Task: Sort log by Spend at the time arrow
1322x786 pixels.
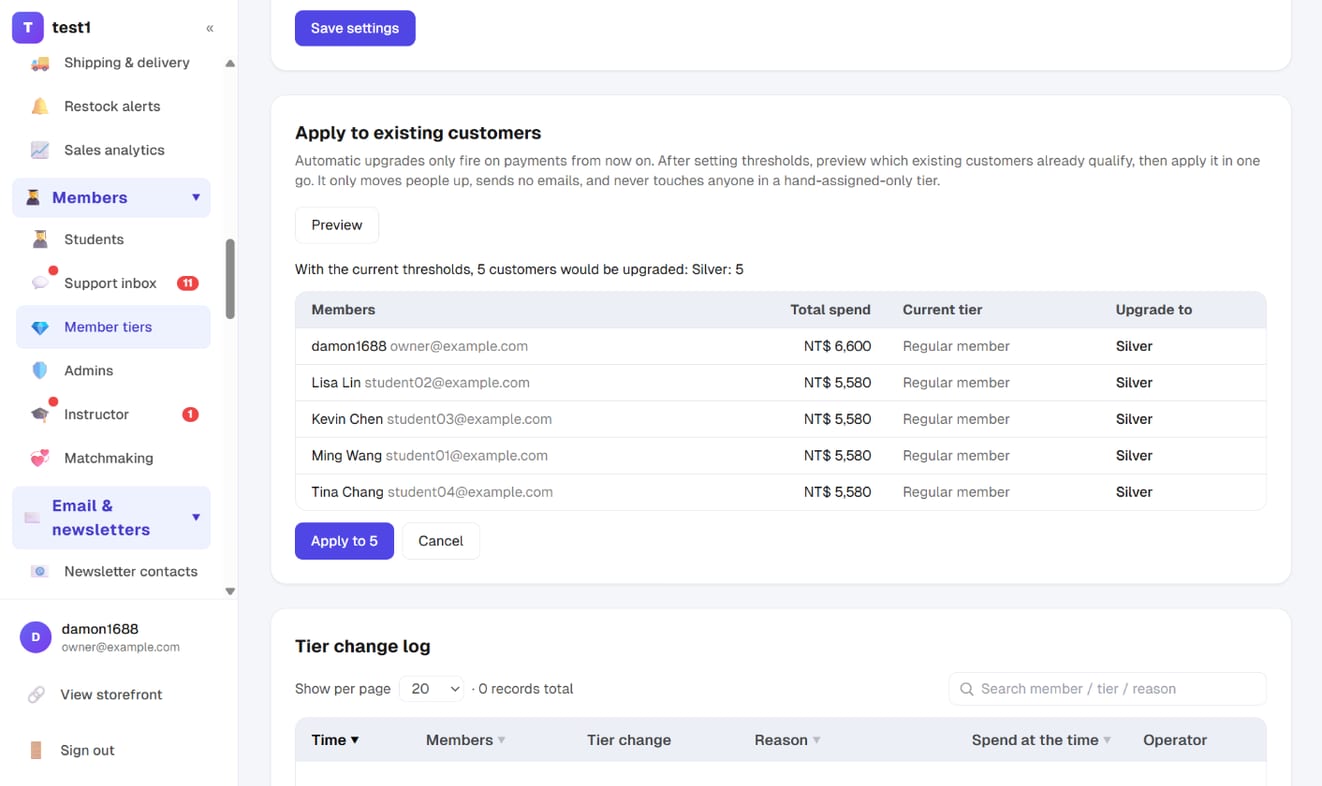Action: click(x=1108, y=740)
